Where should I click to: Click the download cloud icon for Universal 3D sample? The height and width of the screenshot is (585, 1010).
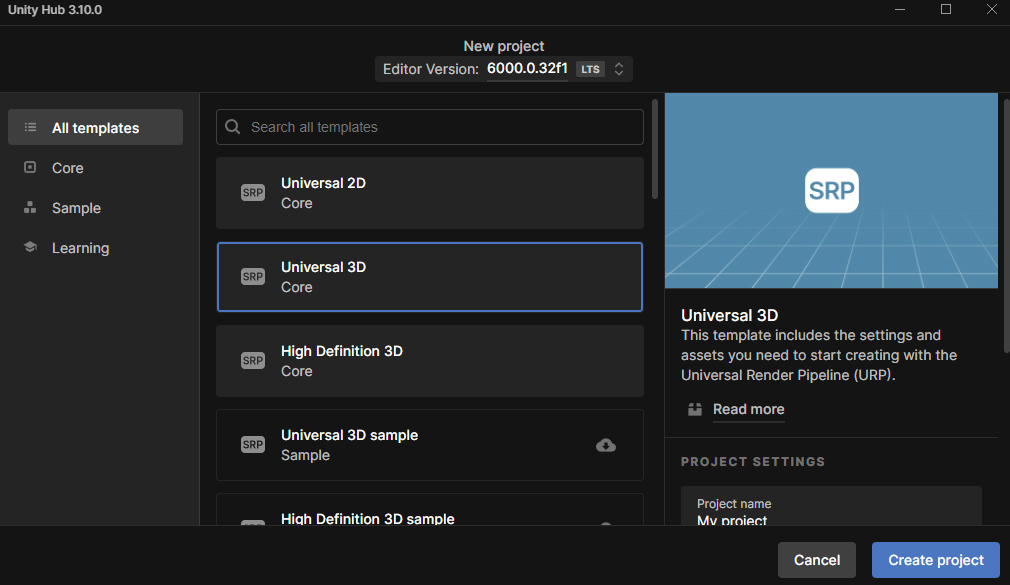pos(605,445)
